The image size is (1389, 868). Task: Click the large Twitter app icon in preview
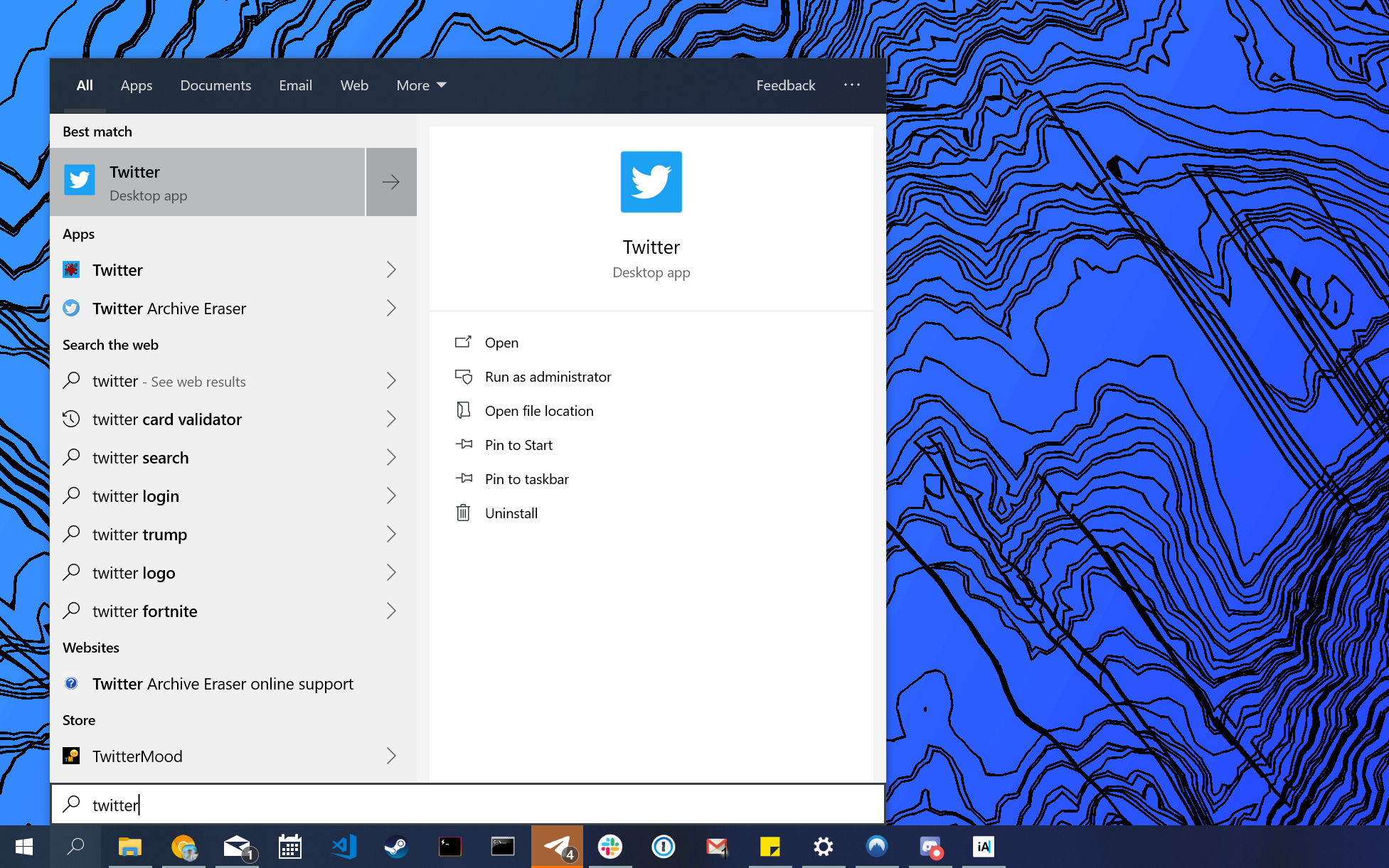(651, 182)
